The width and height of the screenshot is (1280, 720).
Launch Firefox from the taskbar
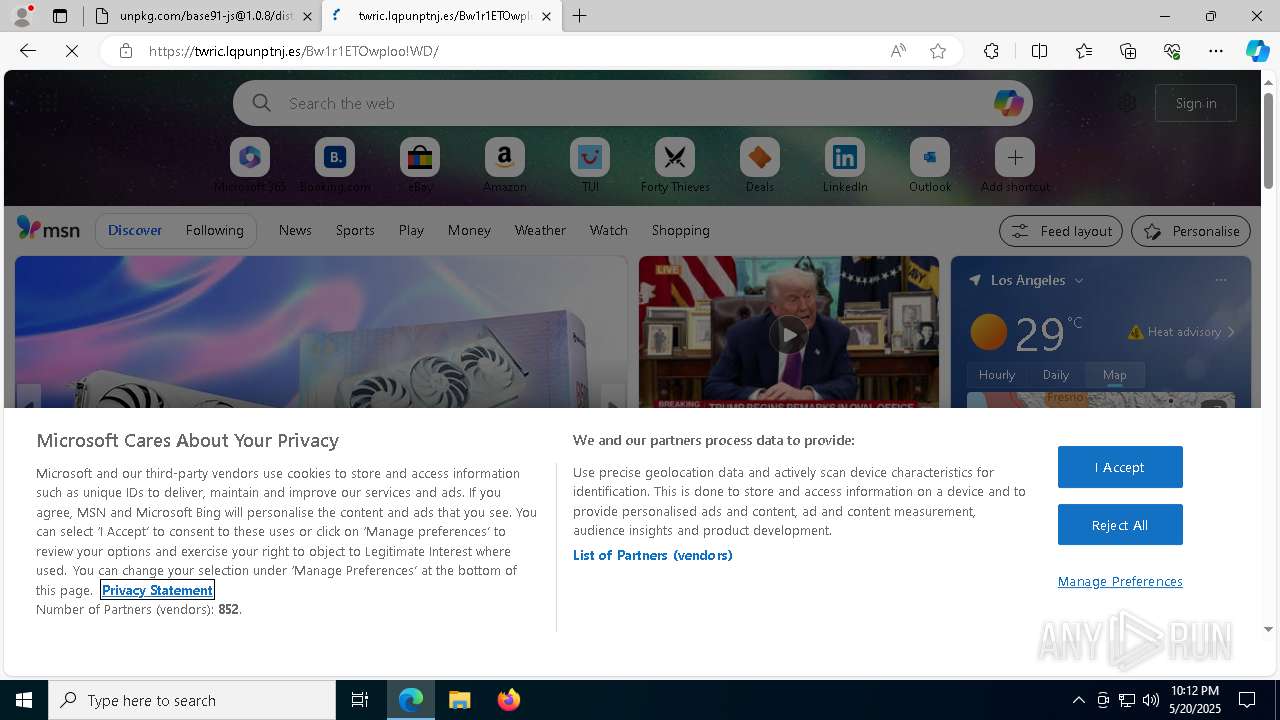click(x=509, y=700)
